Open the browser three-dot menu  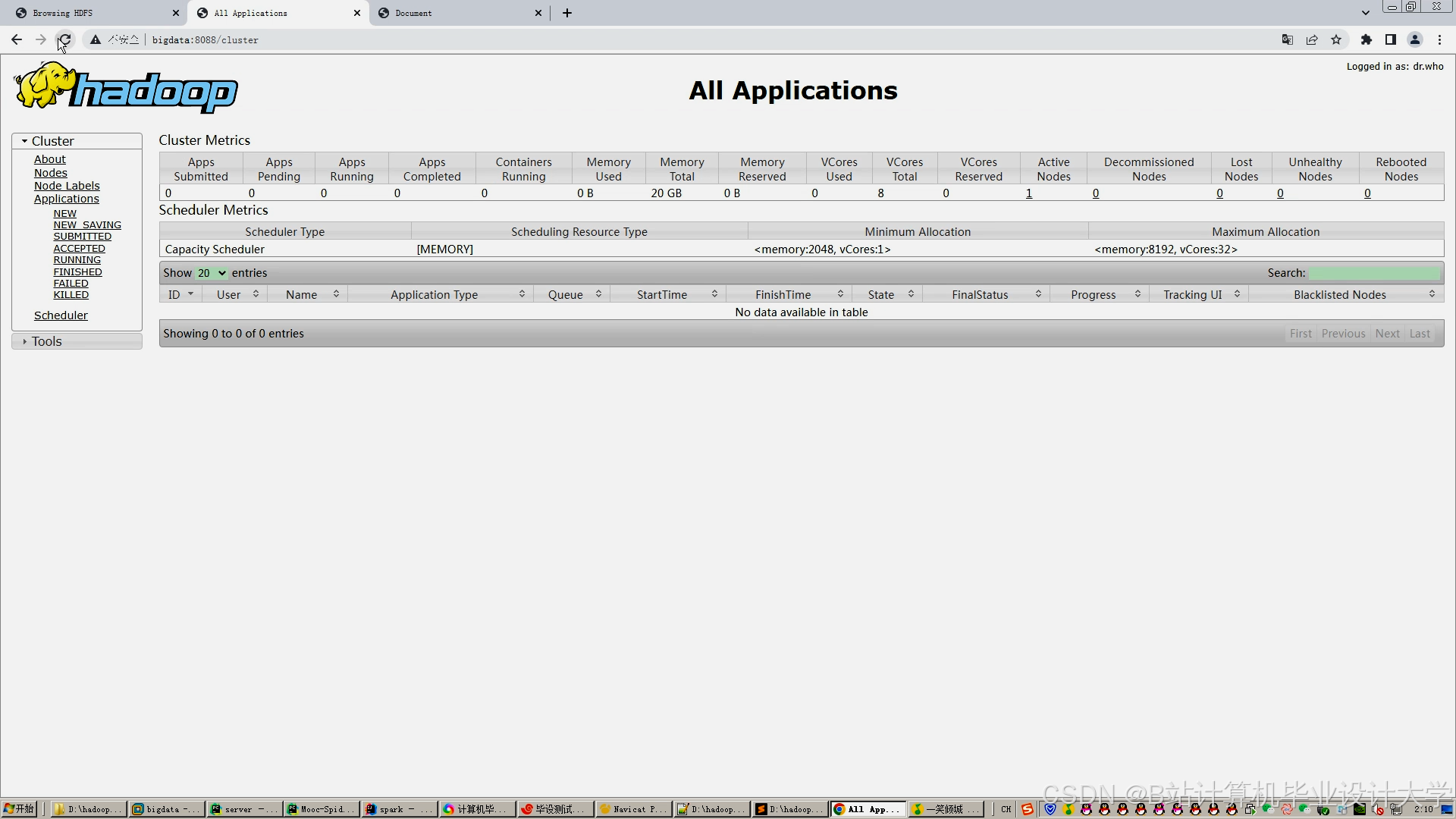[x=1439, y=39]
